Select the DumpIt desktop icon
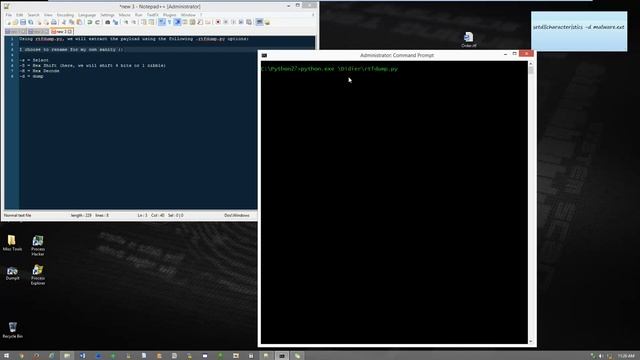 pos(12,273)
